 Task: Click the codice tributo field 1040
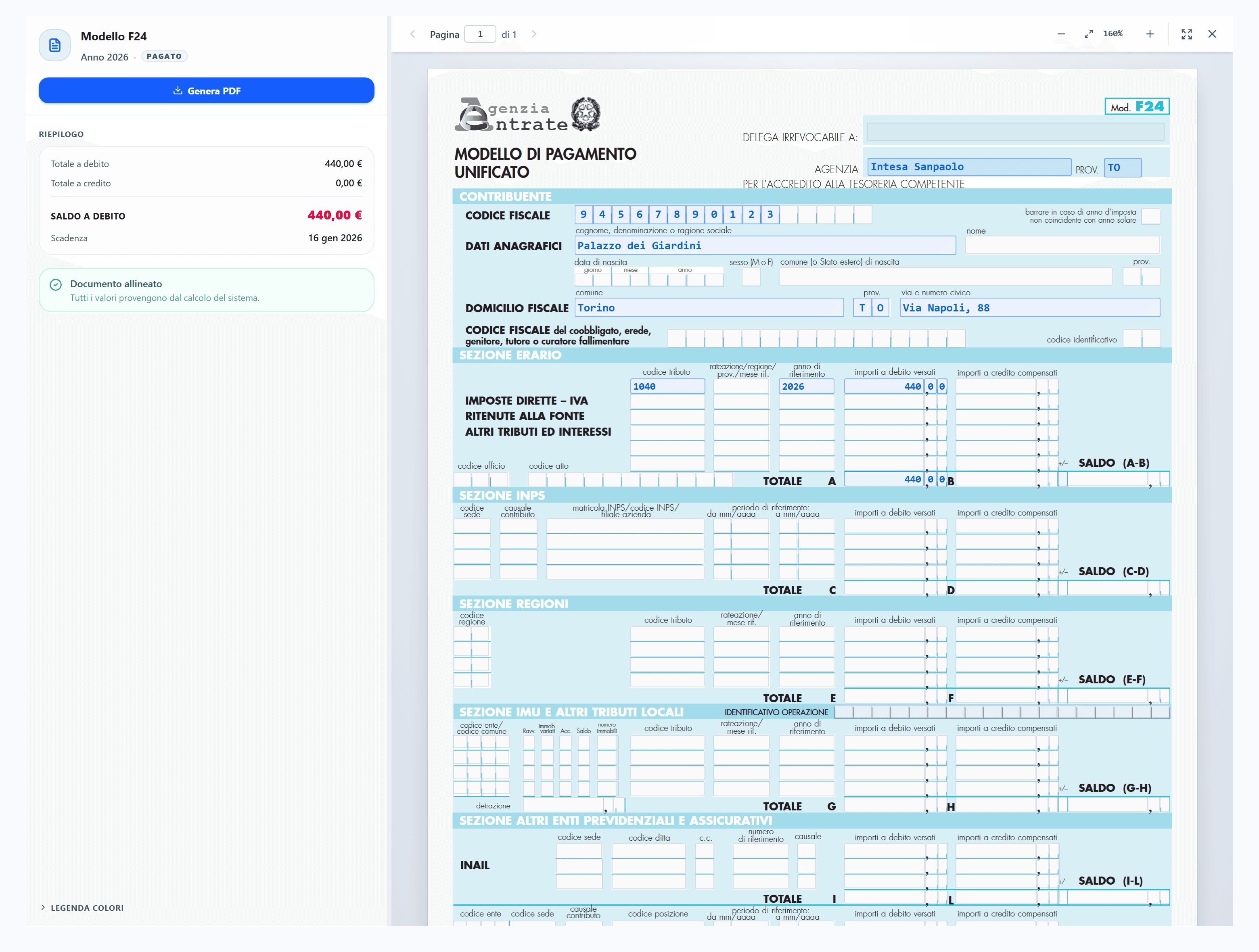click(x=668, y=386)
